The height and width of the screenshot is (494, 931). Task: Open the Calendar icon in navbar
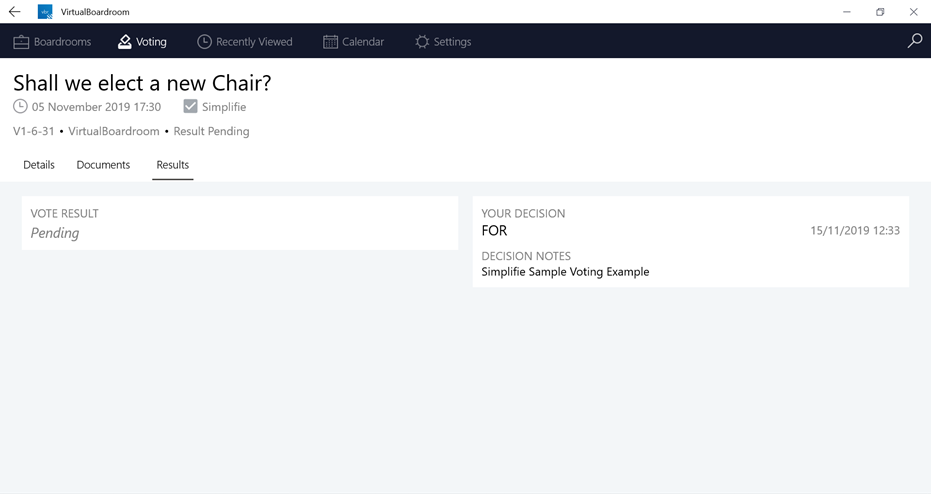point(330,42)
